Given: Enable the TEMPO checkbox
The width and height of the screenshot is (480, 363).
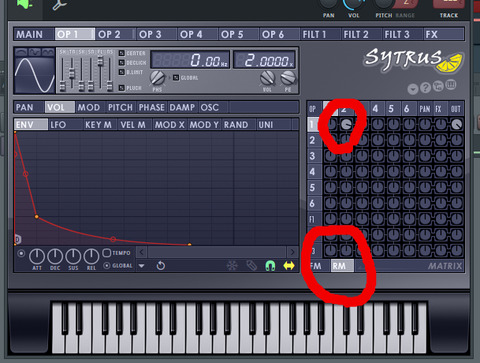Looking at the screenshot, I should click(106, 253).
